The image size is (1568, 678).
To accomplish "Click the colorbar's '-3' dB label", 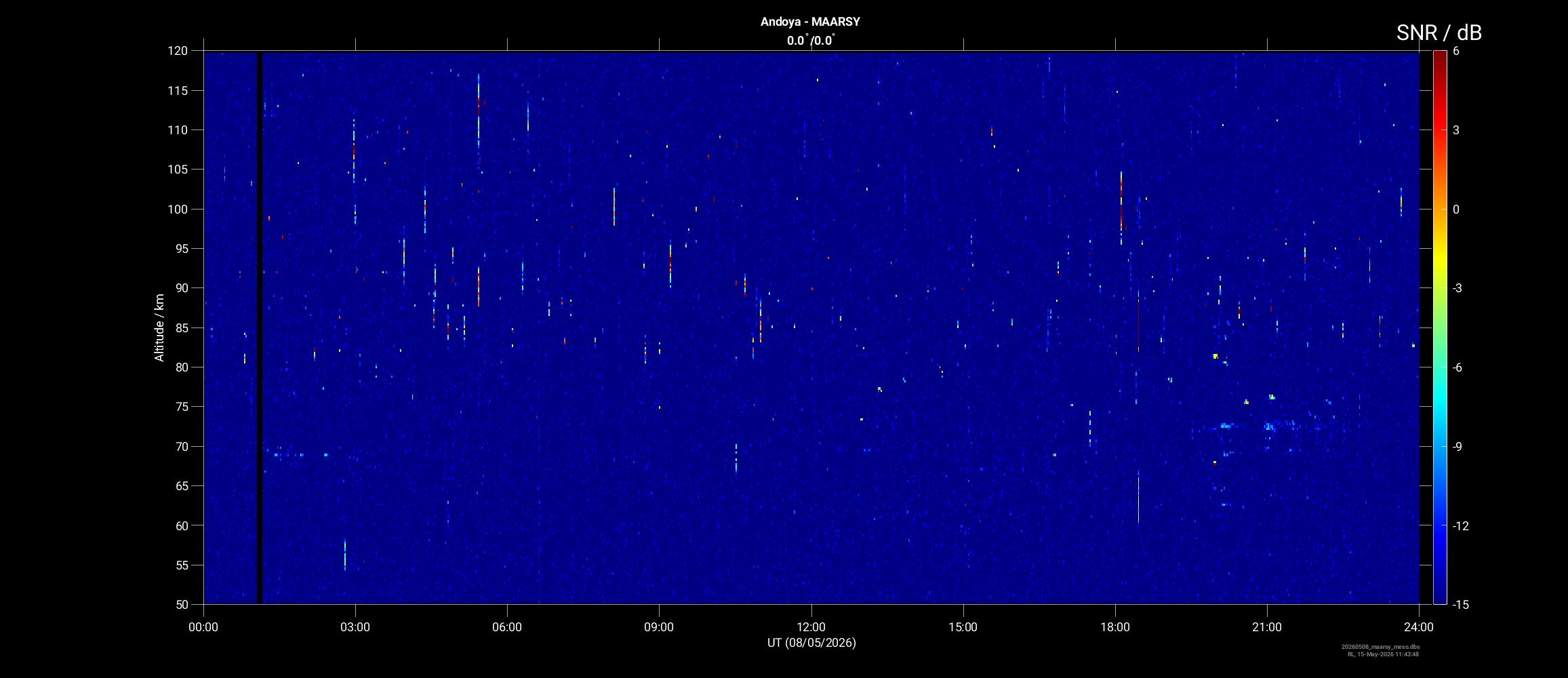I will click(x=1459, y=288).
